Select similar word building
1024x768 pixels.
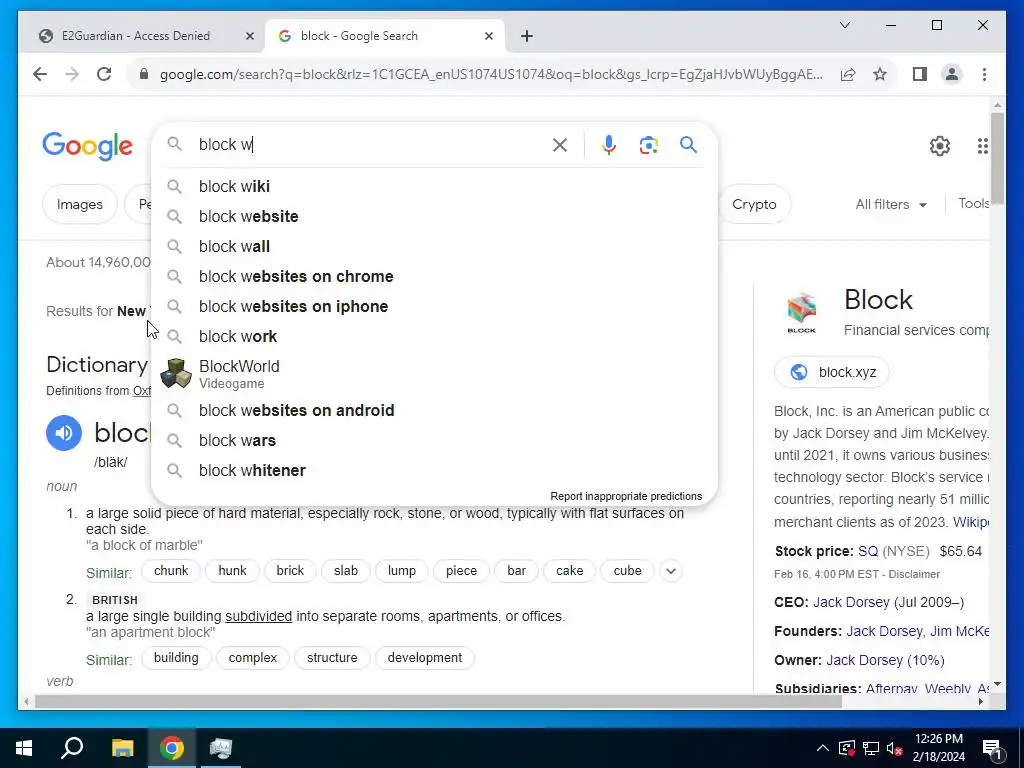(176, 658)
